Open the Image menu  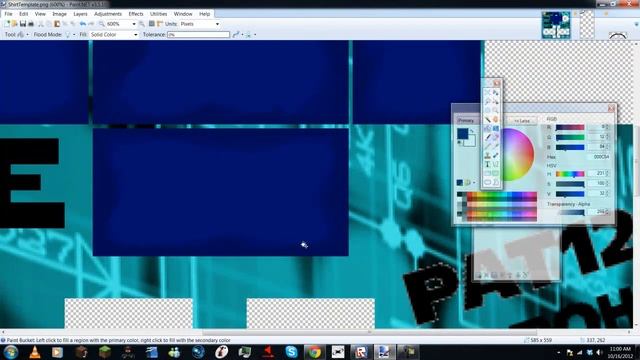point(59,14)
